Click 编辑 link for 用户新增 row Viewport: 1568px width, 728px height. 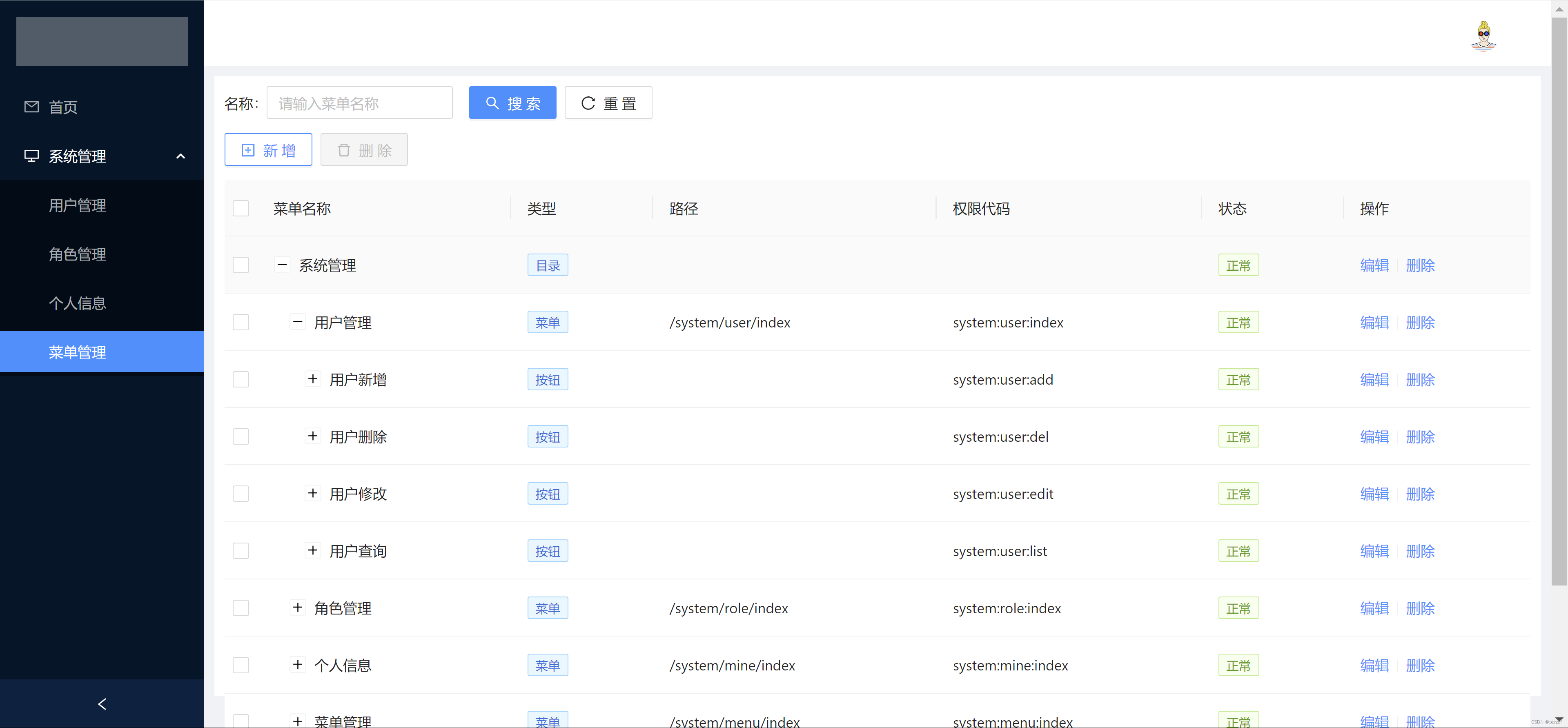[1374, 380]
